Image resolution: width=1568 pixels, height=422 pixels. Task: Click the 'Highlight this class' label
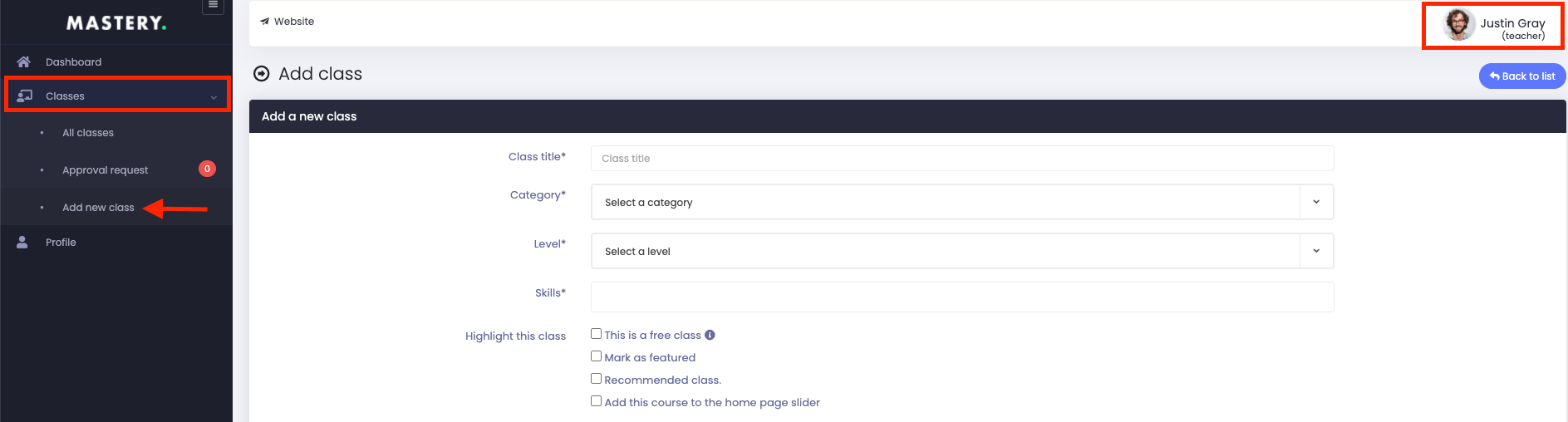point(515,336)
